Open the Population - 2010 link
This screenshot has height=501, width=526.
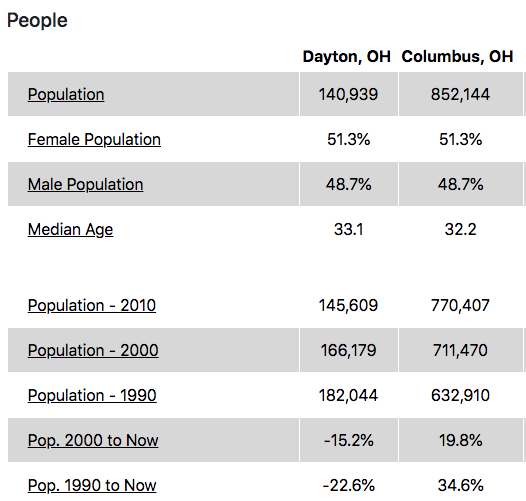point(92,305)
